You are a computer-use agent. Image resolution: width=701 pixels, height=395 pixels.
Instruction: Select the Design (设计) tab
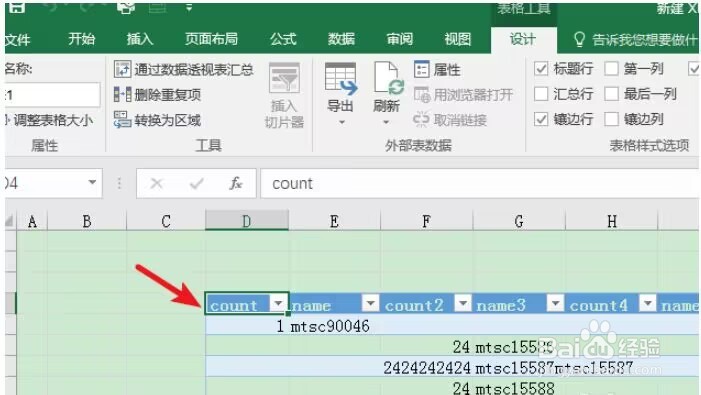click(x=523, y=39)
